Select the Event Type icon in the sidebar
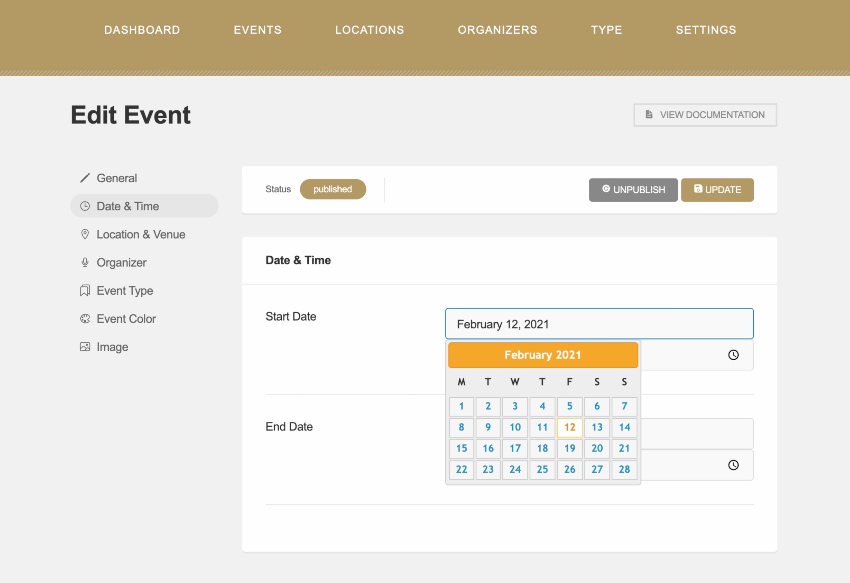 (x=85, y=290)
